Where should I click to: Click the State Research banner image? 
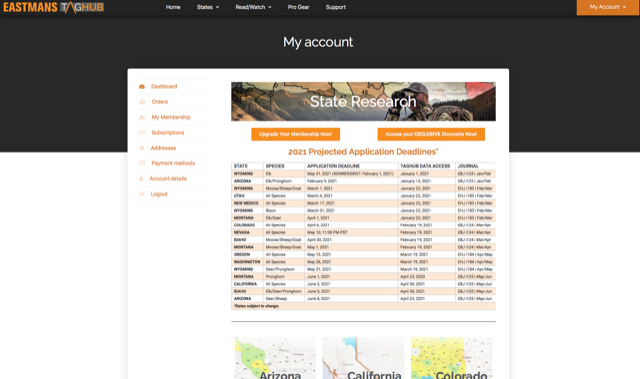pos(363,102)
